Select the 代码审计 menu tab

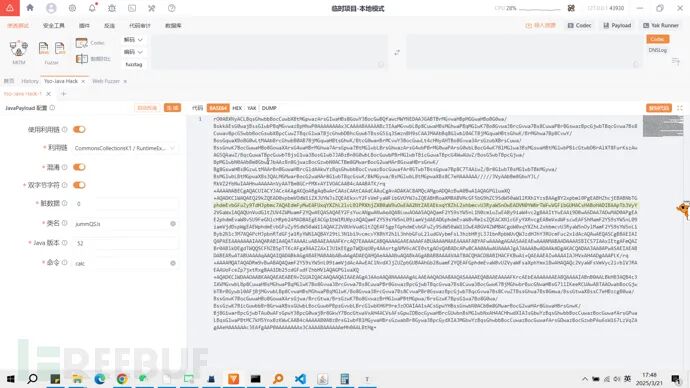click(x=139, y=26)
